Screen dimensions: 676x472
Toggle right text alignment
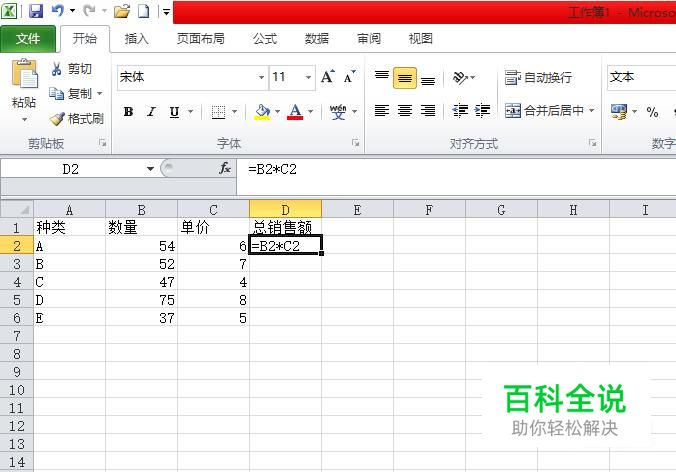tap(428, 111)
